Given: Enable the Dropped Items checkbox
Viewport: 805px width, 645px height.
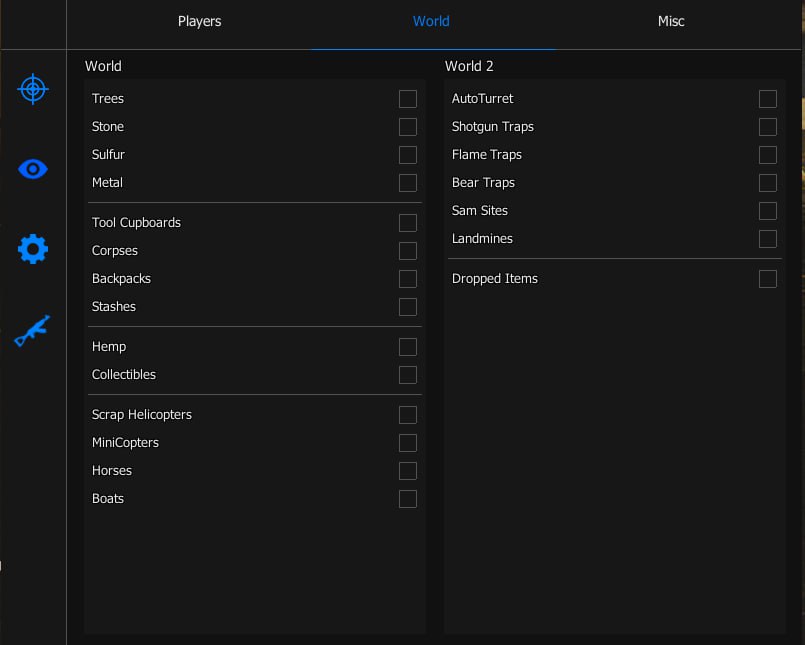Looking at the screenshot, I should (x=768, y=279).
